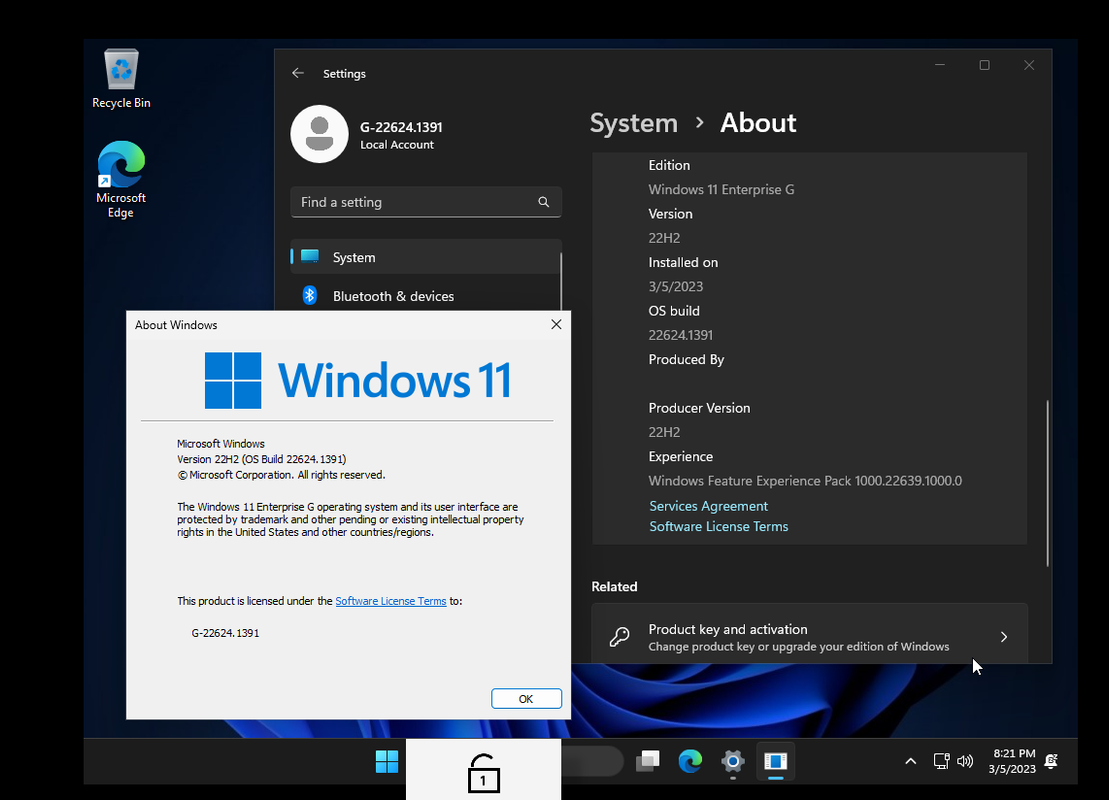Viewport: 1109px width, 800px height.
Task: Open Task View from the taskbar
Action: (x=648, y=761)
